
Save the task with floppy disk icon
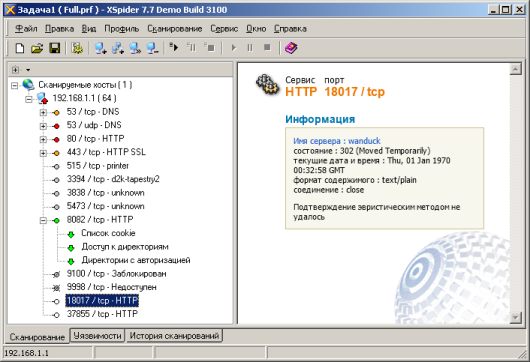[x=55, y=48]
